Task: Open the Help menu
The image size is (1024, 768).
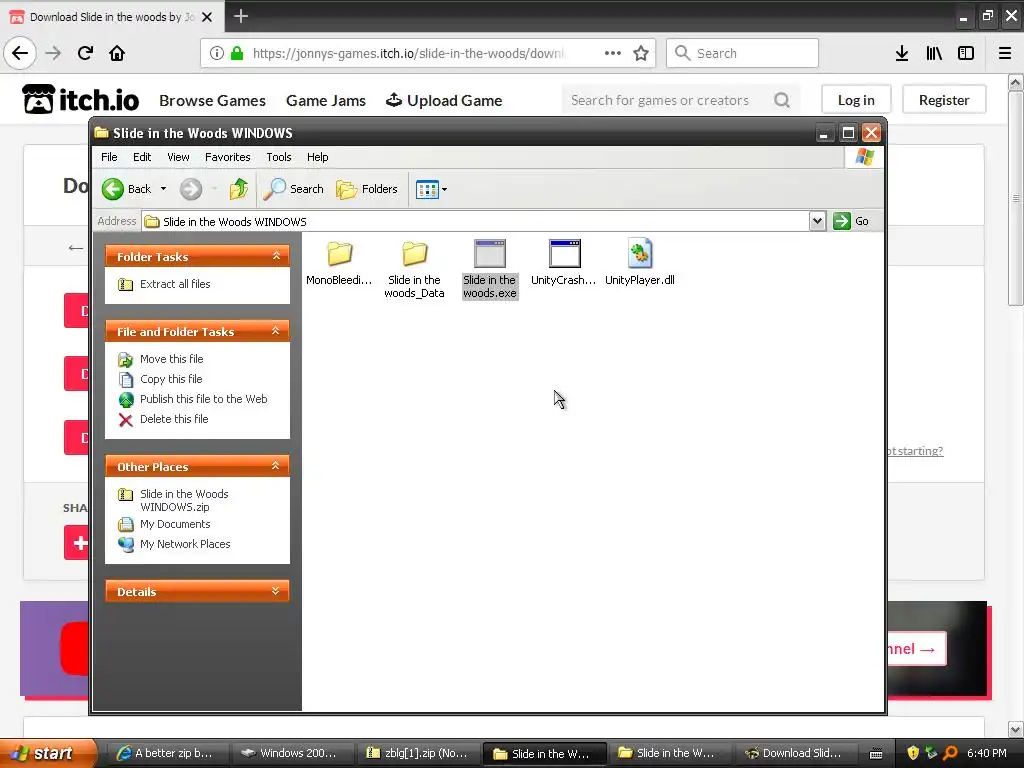Action: click(x=317, y=157)
